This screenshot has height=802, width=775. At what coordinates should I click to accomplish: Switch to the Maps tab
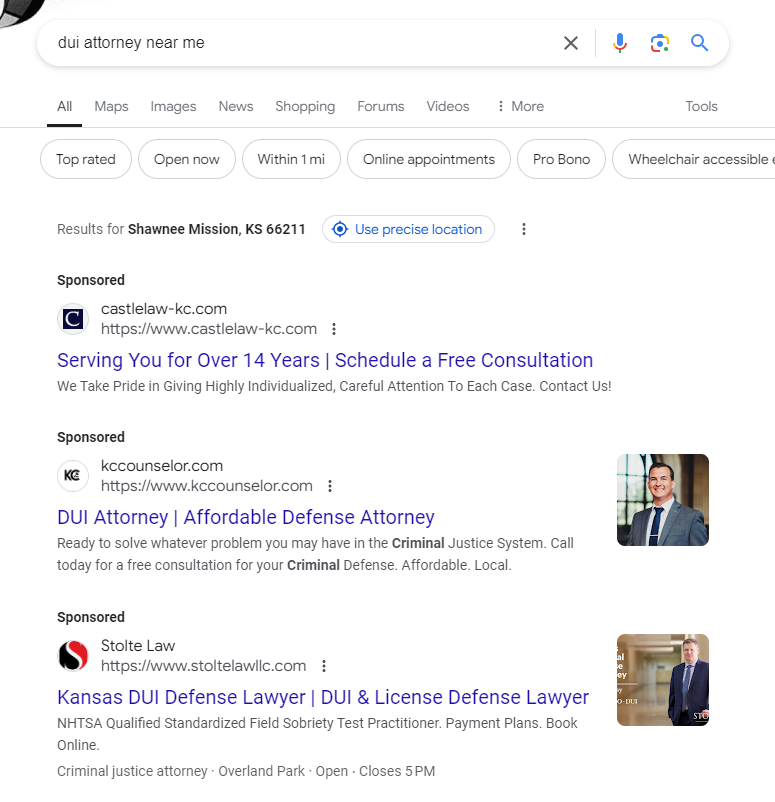pyautogui.click(x=111, y=106)
